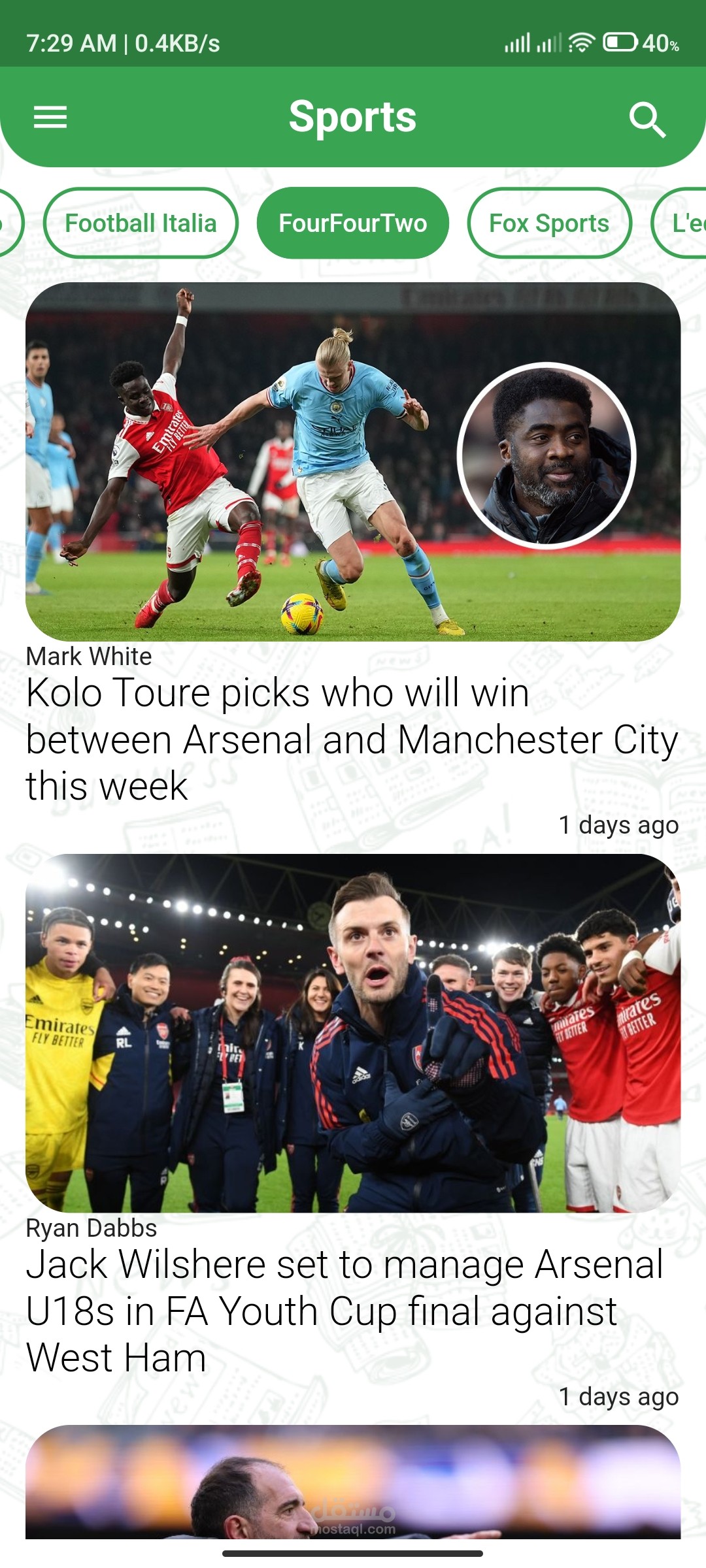Select the Football Italia source chip
The image size is (706, 1568).
coord(141,223)
